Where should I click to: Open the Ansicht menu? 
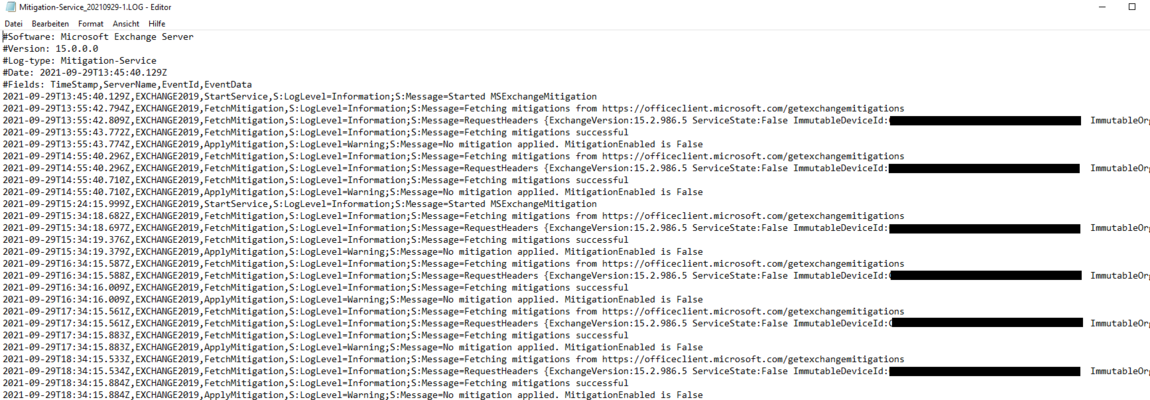pos(126,23)
